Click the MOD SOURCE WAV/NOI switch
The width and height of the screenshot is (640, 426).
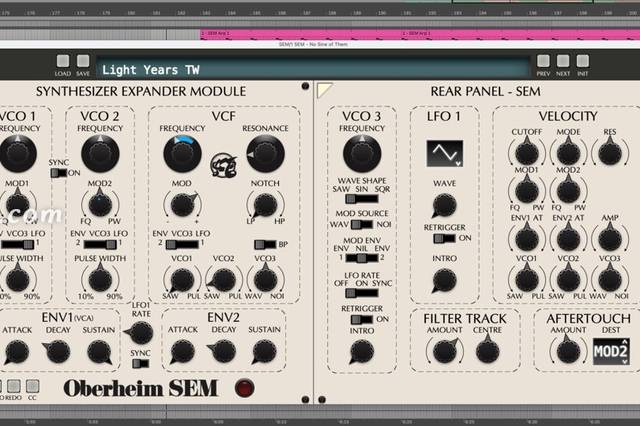point(362,224)
